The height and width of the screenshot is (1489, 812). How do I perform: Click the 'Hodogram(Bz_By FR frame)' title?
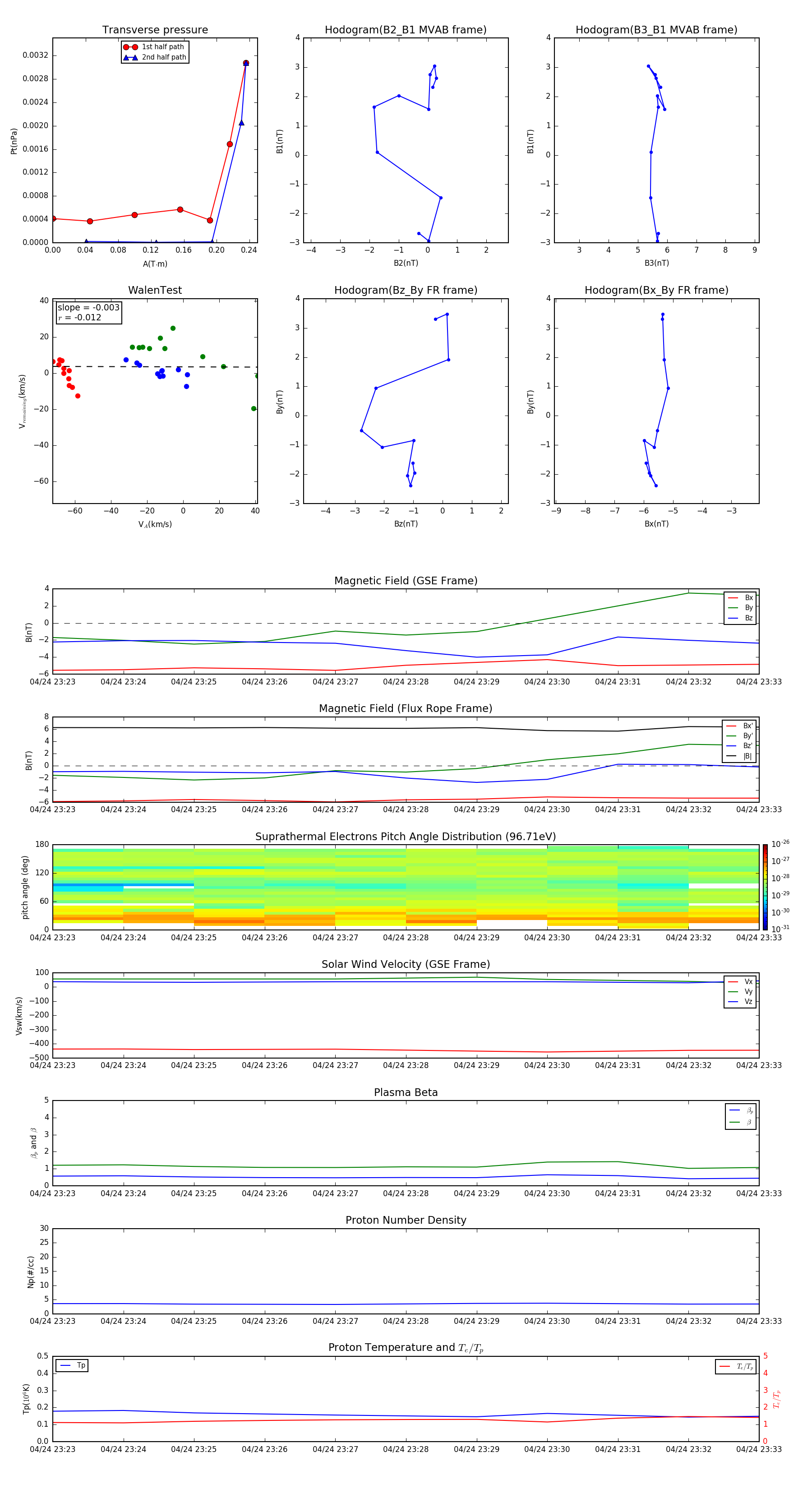click(406, 290)
